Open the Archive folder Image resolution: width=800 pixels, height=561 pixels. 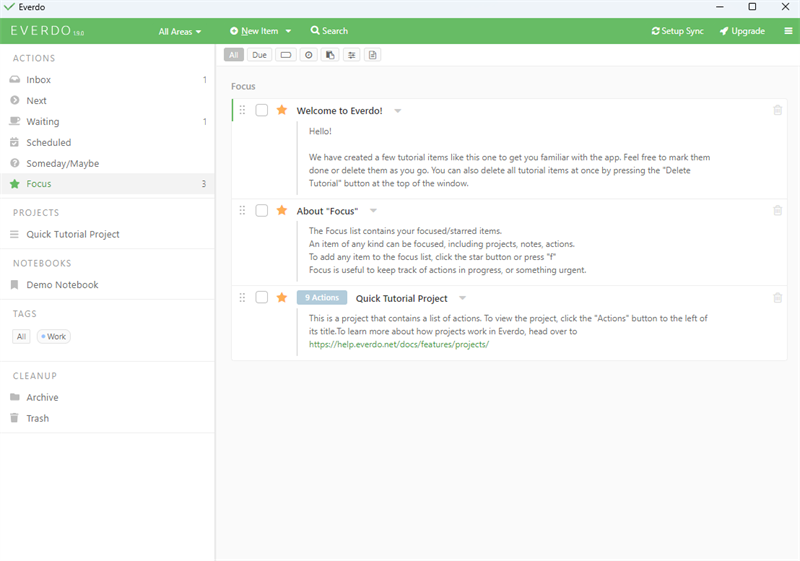107,397
